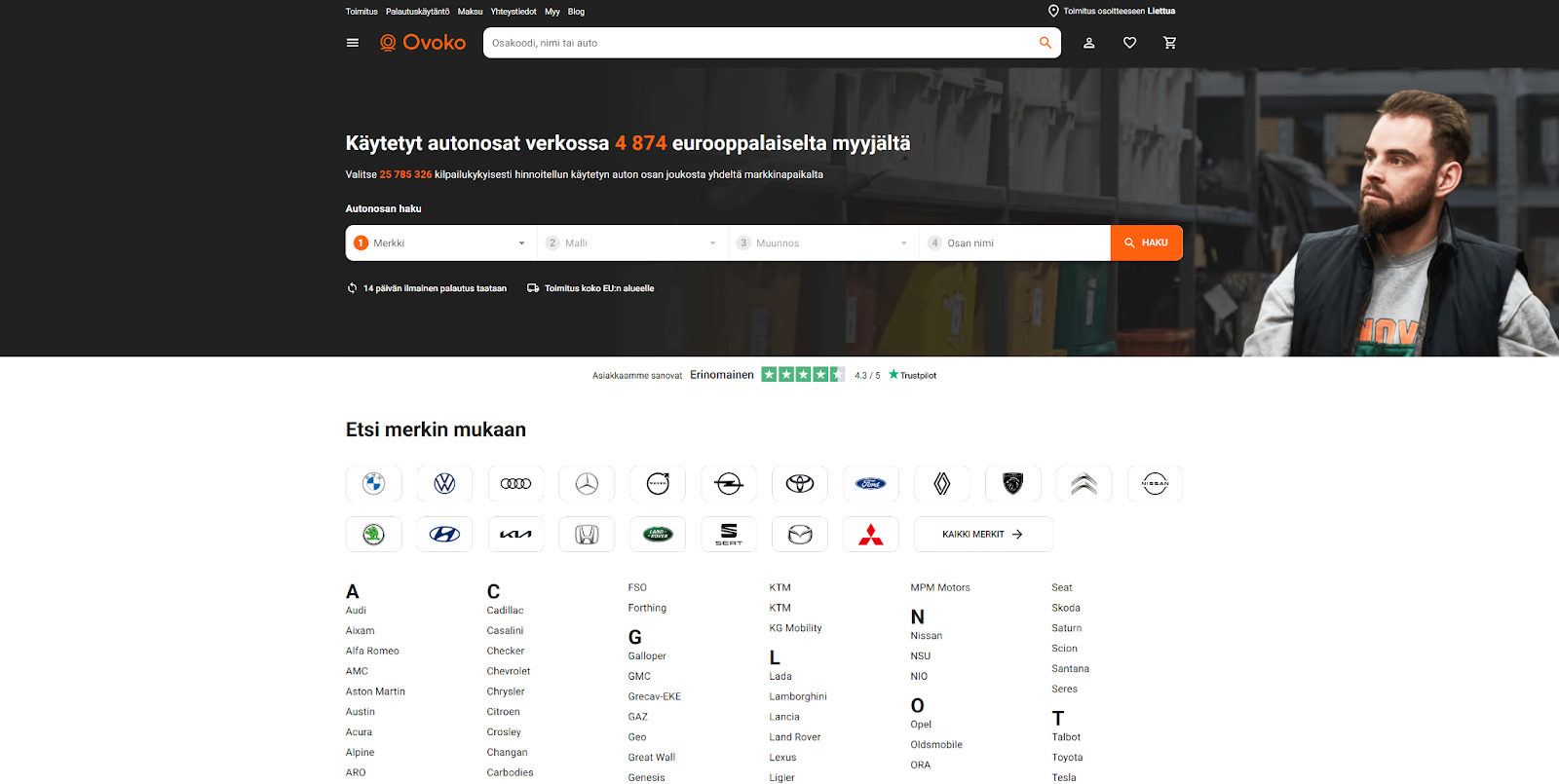Click the Ovoko logo
1559x784 pixels.
point(423,43)
